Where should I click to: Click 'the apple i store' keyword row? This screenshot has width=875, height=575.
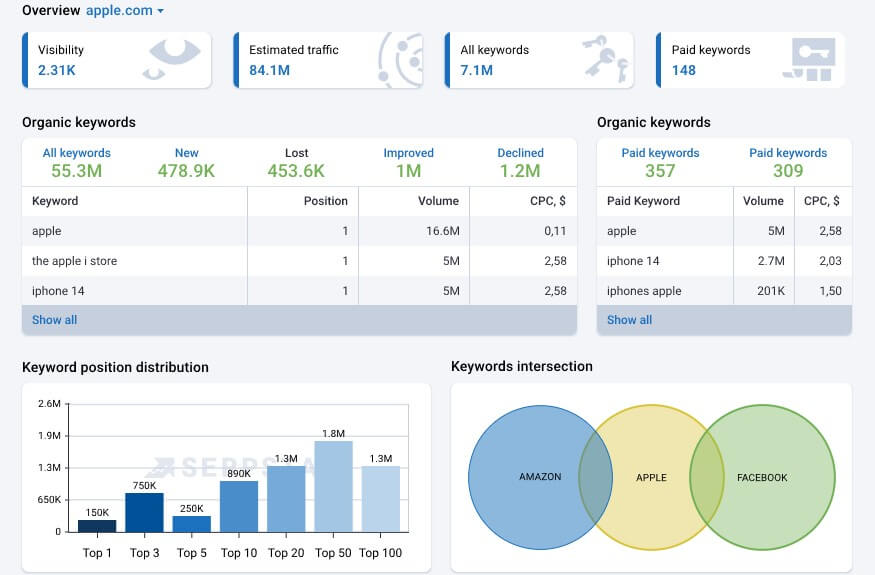point(299,261)
